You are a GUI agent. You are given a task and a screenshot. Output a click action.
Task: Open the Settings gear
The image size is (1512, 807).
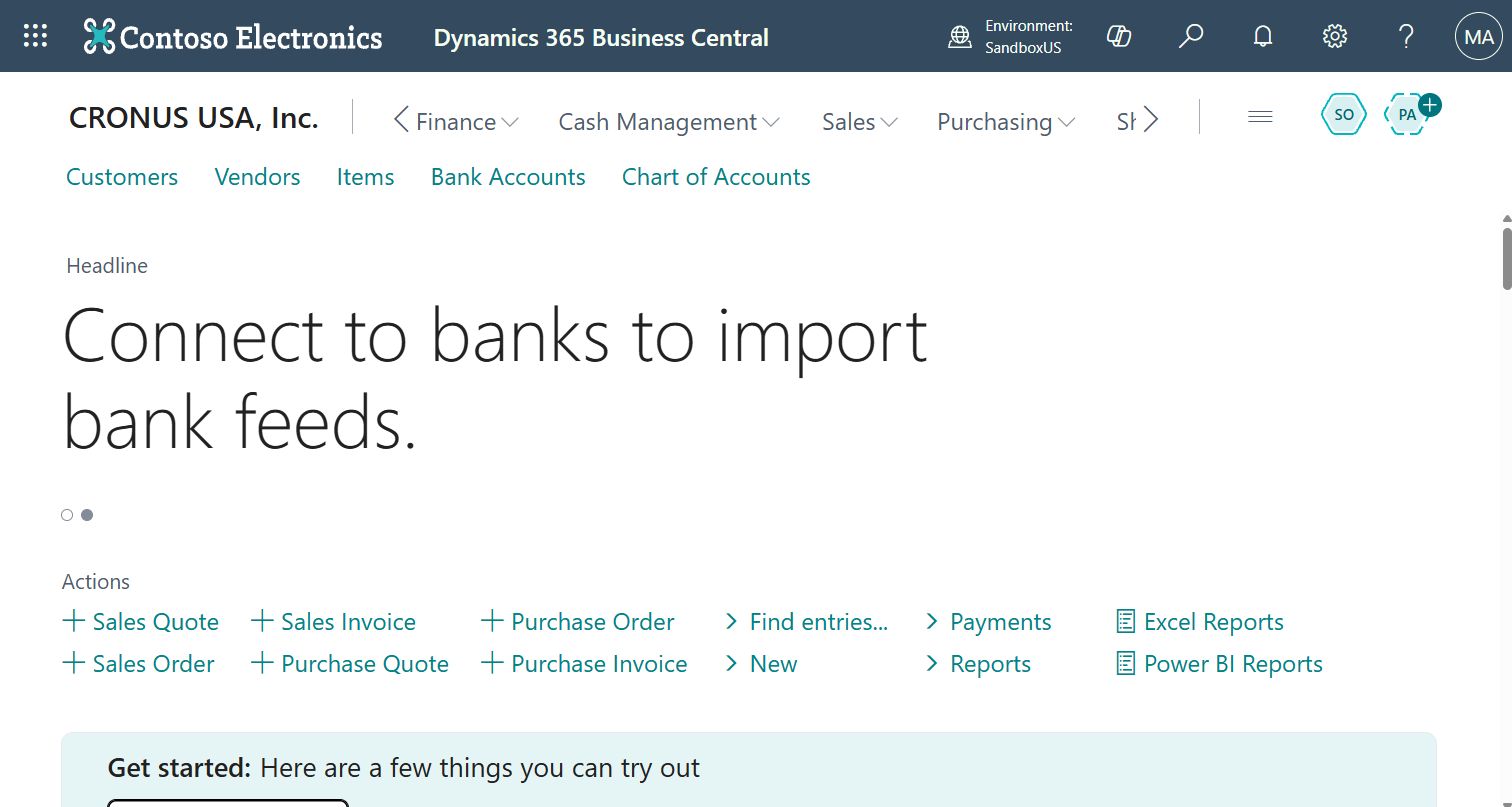point(1335,37)
